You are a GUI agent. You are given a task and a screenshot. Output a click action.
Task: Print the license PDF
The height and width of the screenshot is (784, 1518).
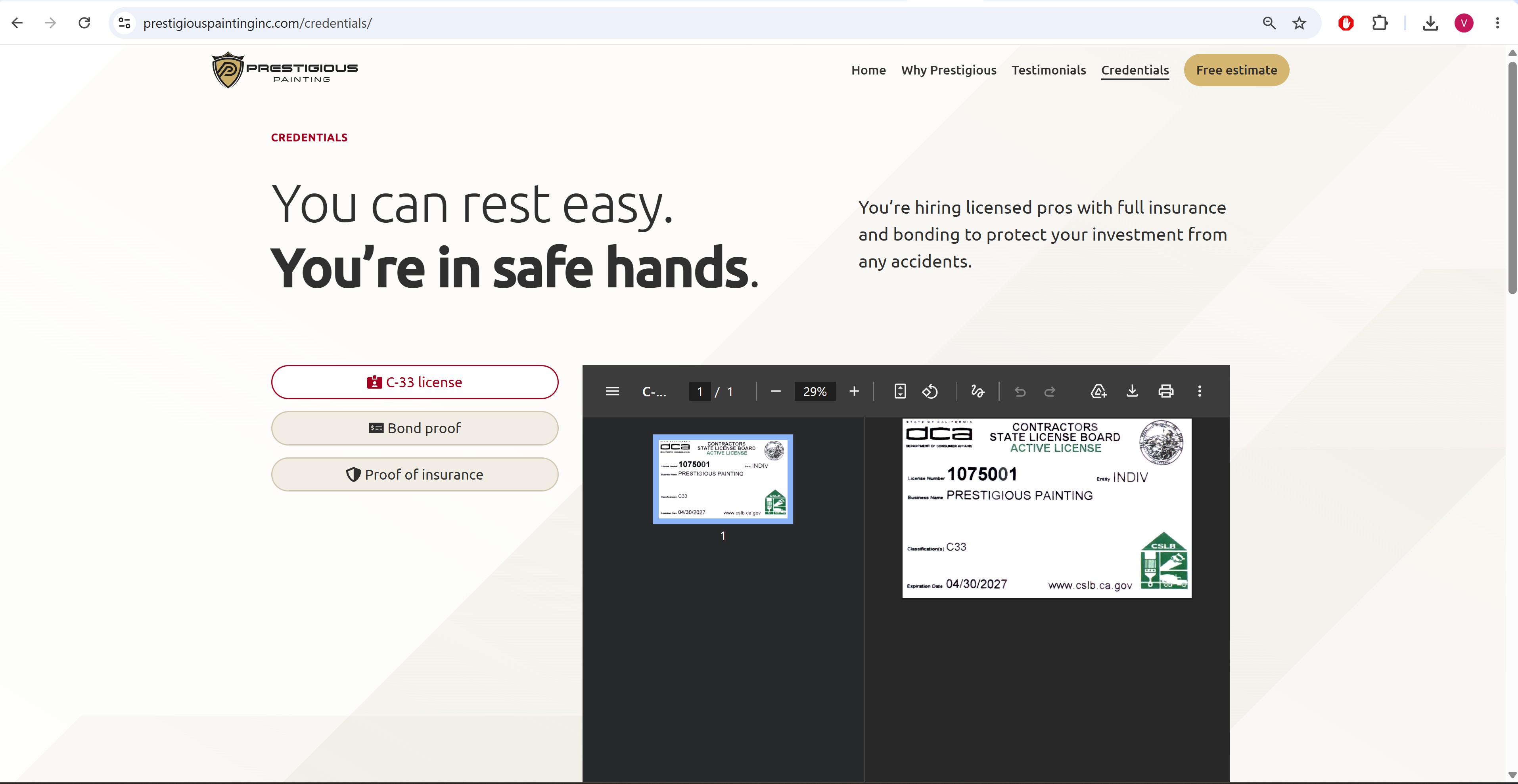[1165, 392]
